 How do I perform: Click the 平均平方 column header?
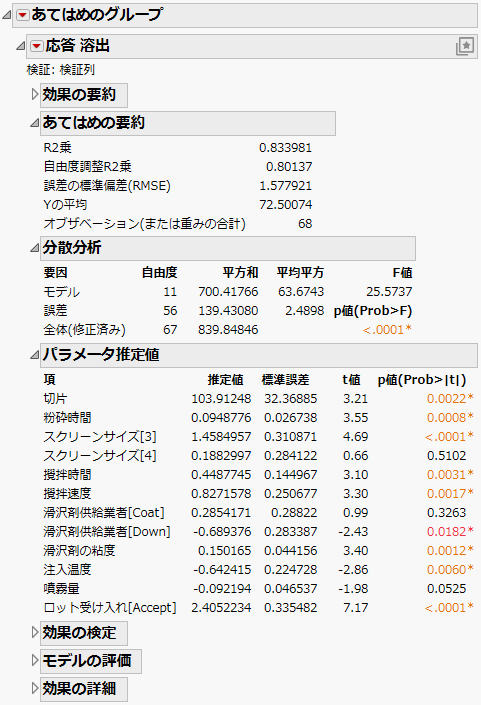coord(300,272)
